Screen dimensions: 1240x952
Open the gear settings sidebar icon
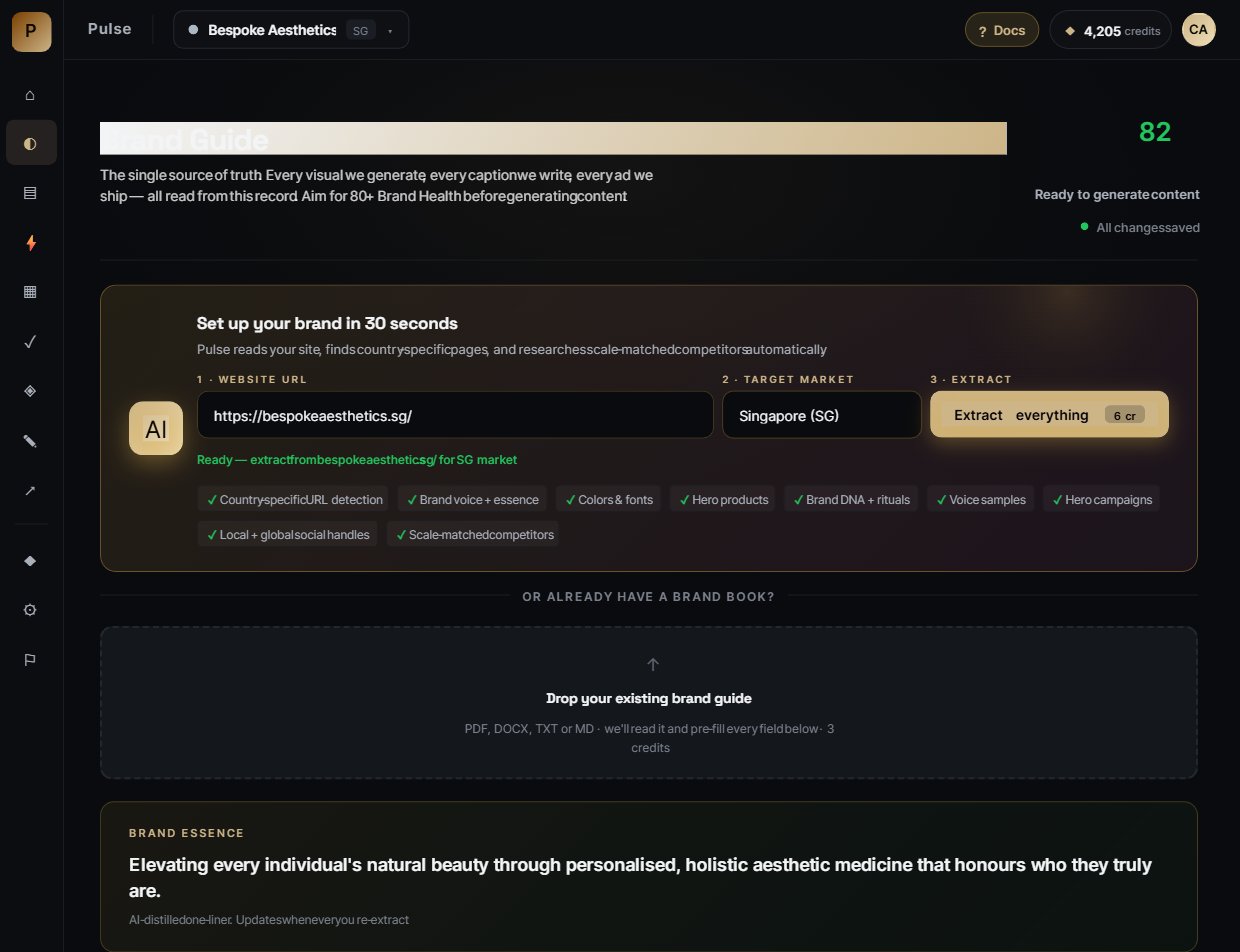pyautogui.click(x=30, y=610)
